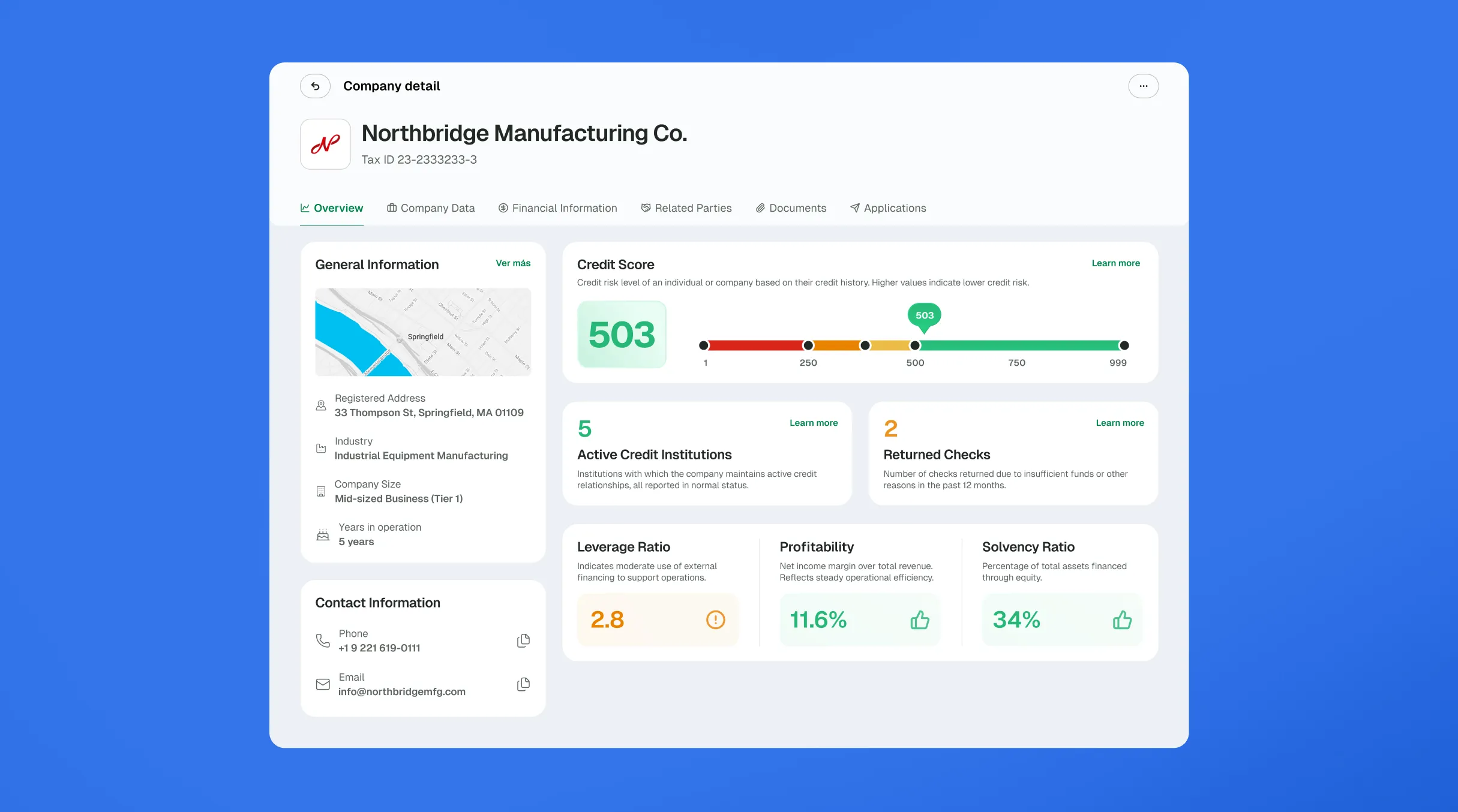The width and height of the screenshot is (1458, 812).
Task: Click the 5 years value
Action: 356,542
